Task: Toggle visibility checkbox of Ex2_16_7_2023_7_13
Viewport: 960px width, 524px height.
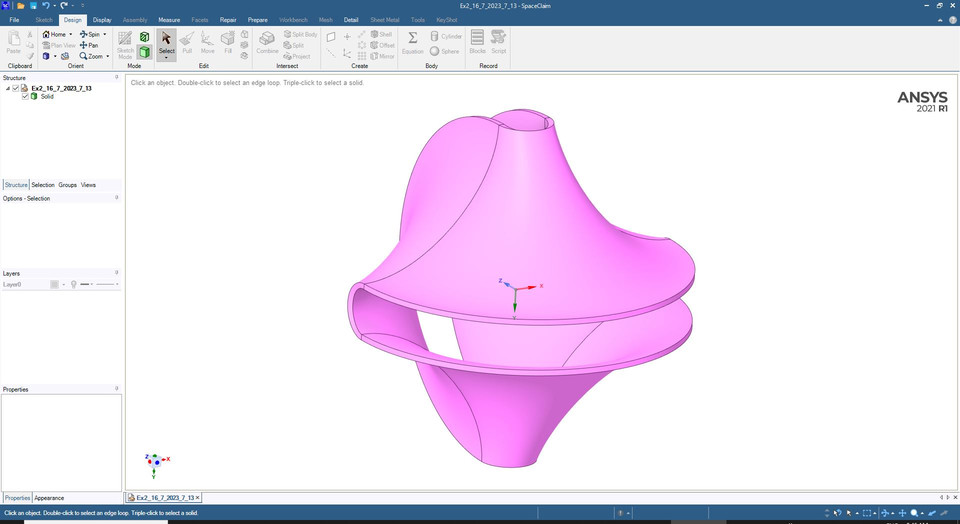Action: pos(16,88)
